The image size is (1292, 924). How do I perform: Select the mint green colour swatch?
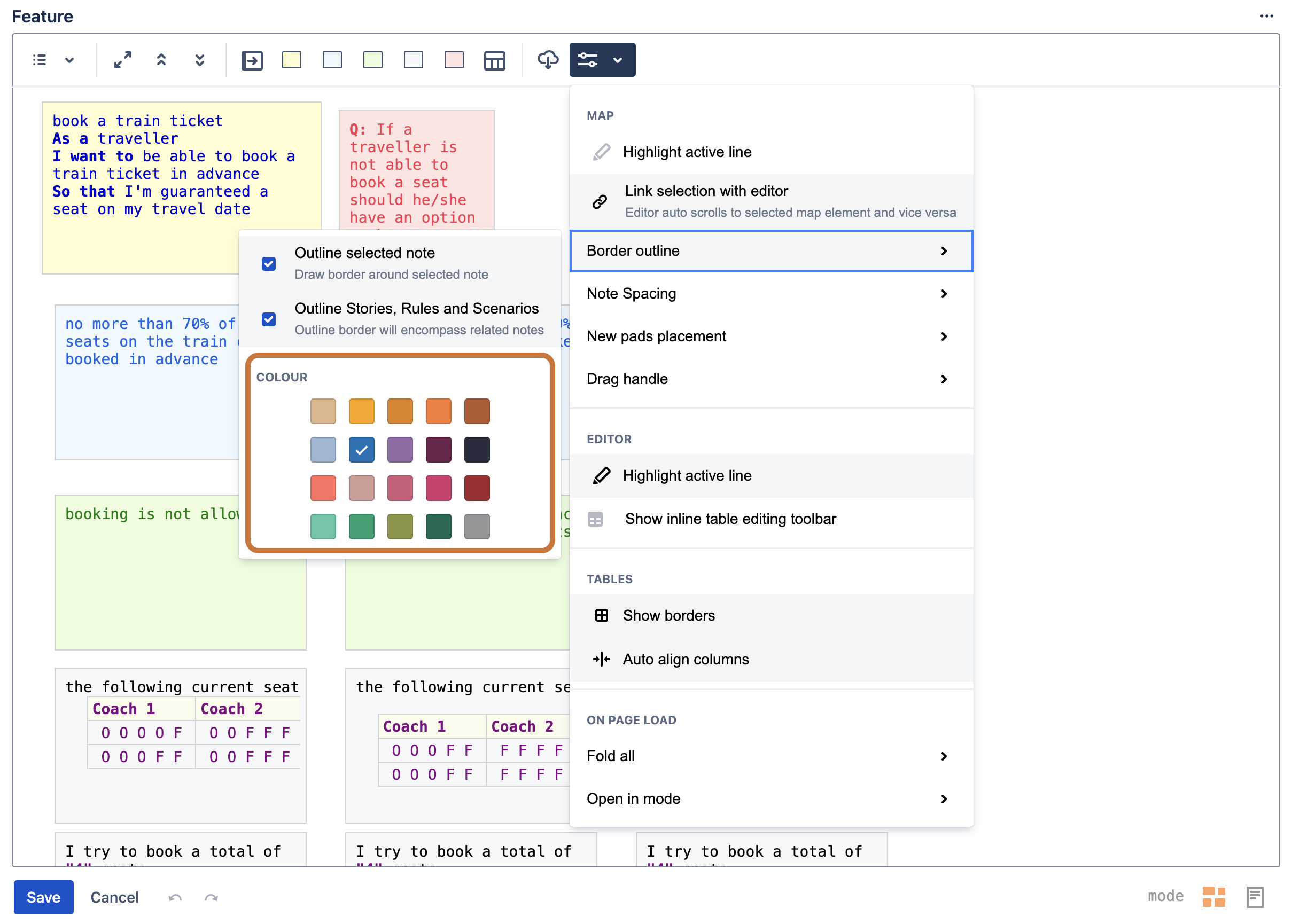click(323, 526)
